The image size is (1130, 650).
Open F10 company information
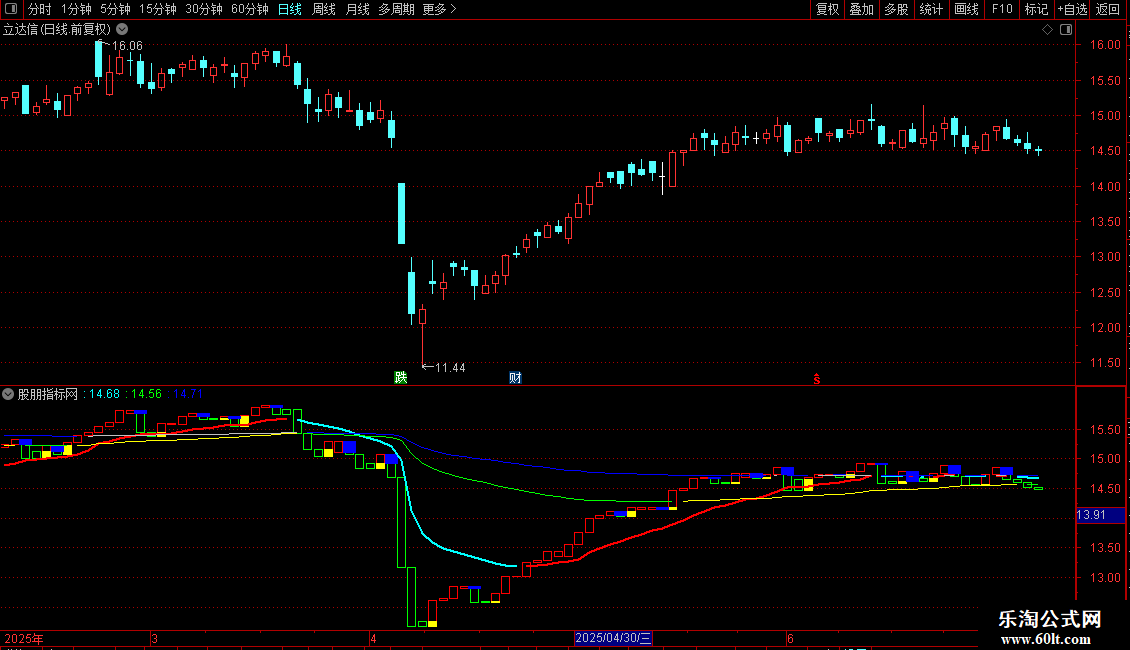[1002, 9]
